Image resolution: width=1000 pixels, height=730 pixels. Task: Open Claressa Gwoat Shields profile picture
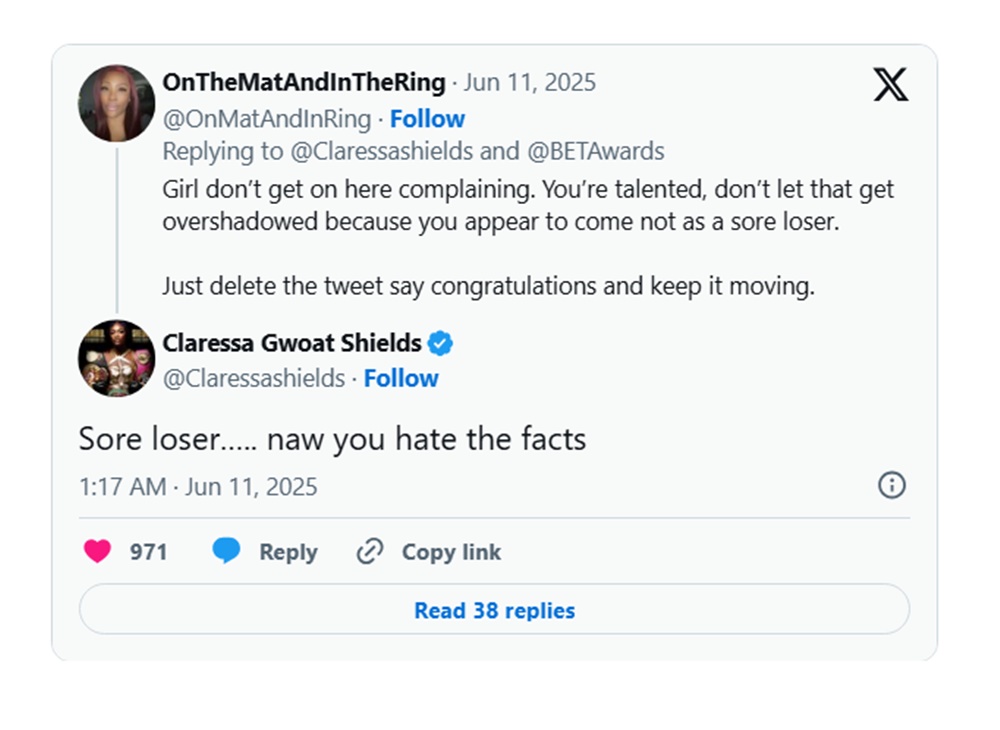tap(116, 358)
